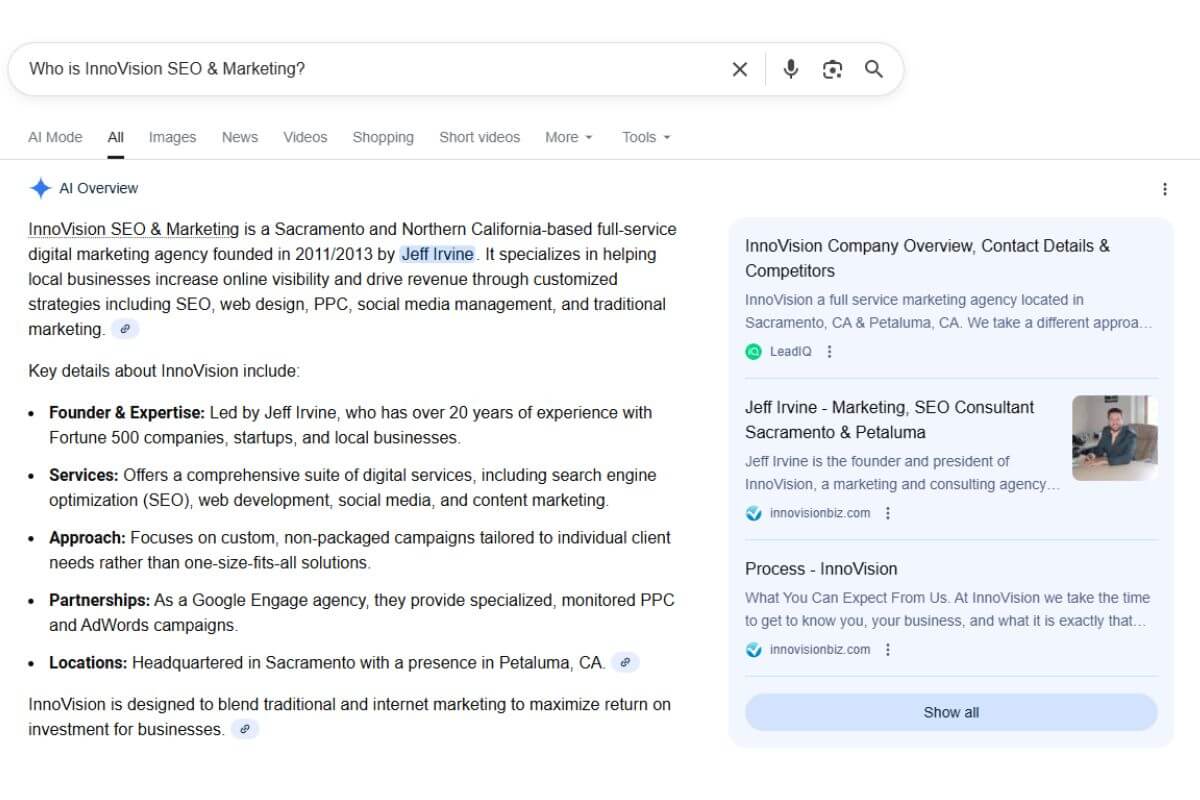This screenshot has height=800, width=1200.
Task: Open the 'Process - InnoVision' result
Action: (821, 569)
